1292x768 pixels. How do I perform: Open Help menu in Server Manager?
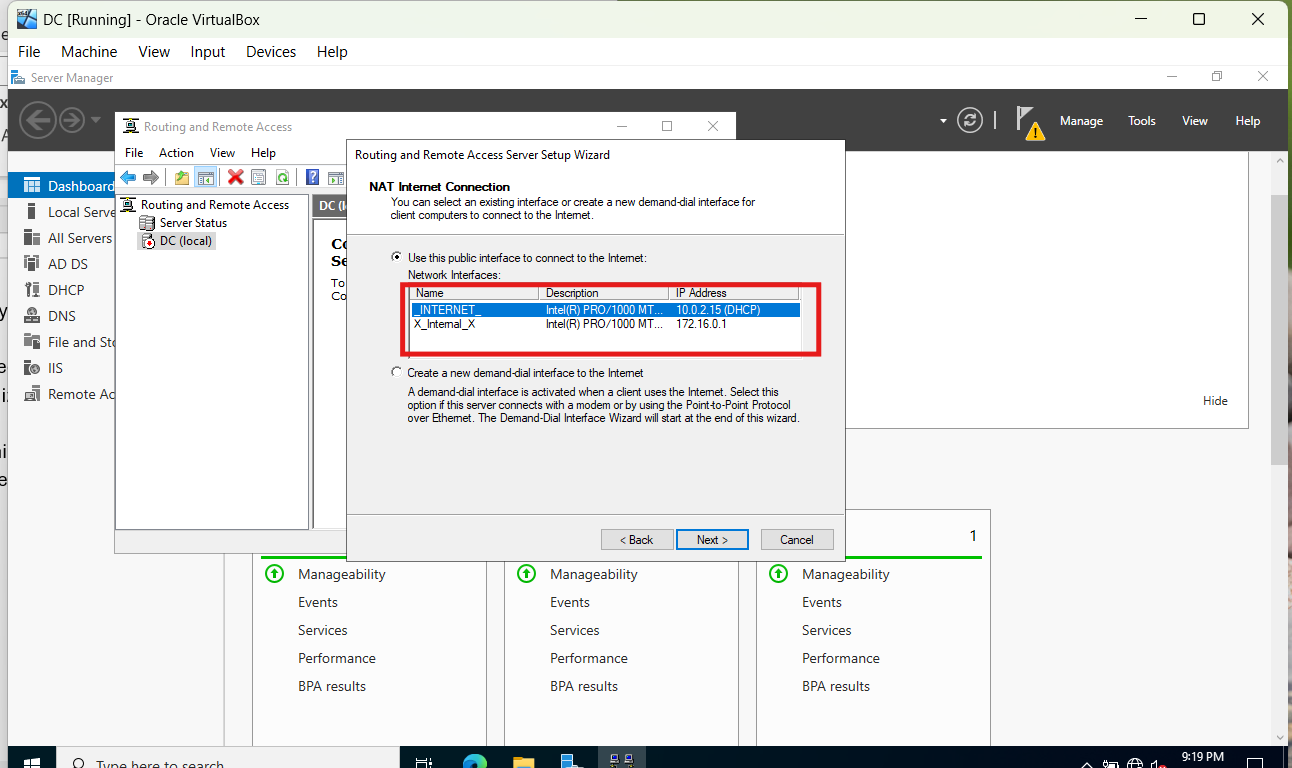(x=1248, y=121)
